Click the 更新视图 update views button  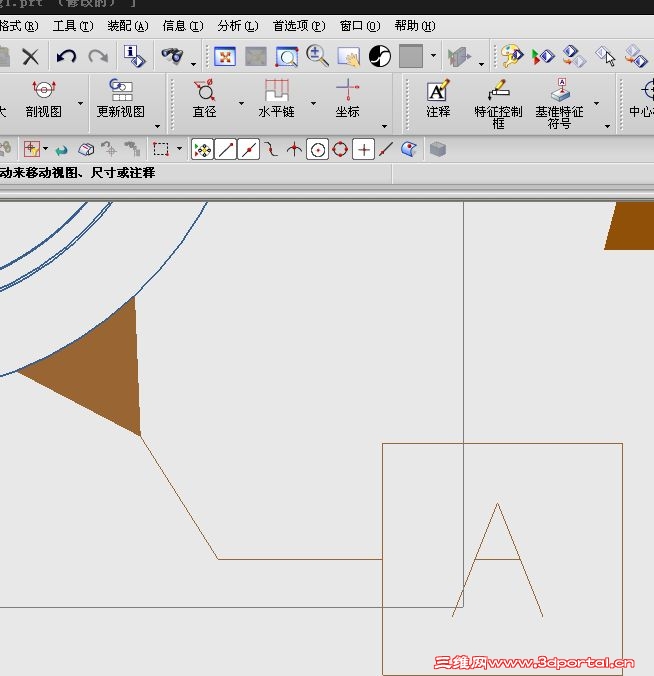point(121,99)
